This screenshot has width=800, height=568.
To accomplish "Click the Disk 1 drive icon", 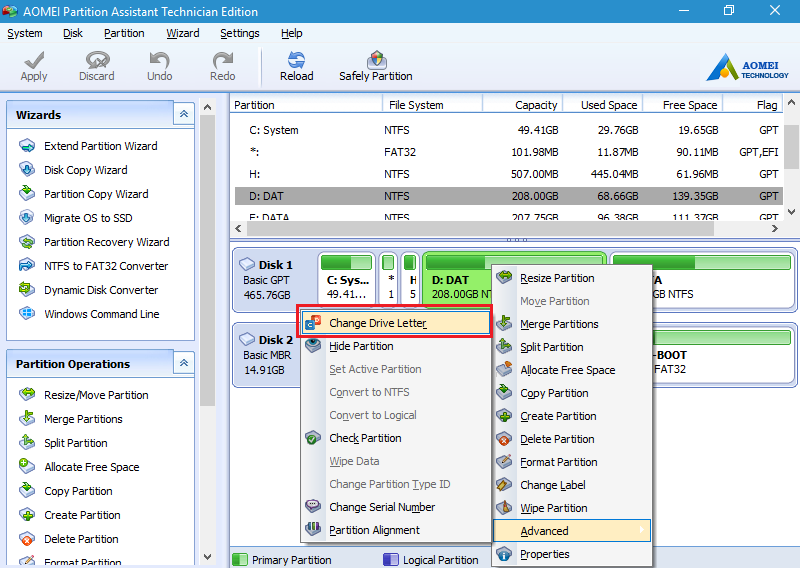I will pyautogui.click(x=247, y=264).
